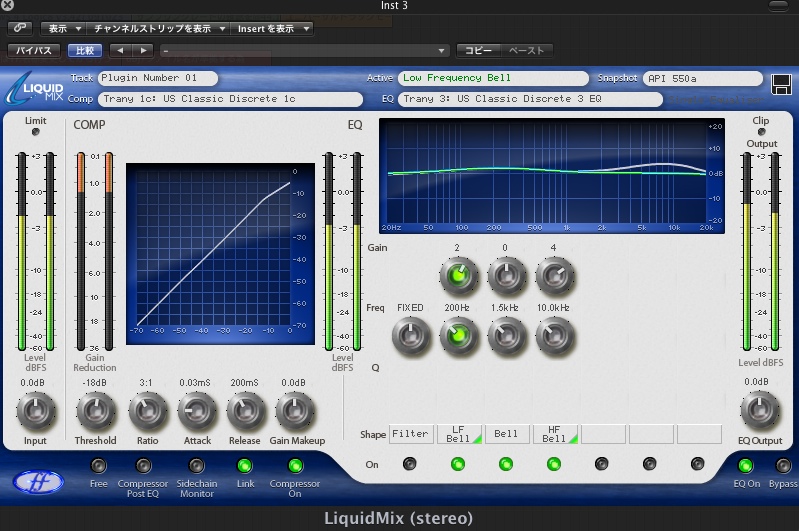
Task: Toggle the Compressor On switch
Action: point(296,465)
